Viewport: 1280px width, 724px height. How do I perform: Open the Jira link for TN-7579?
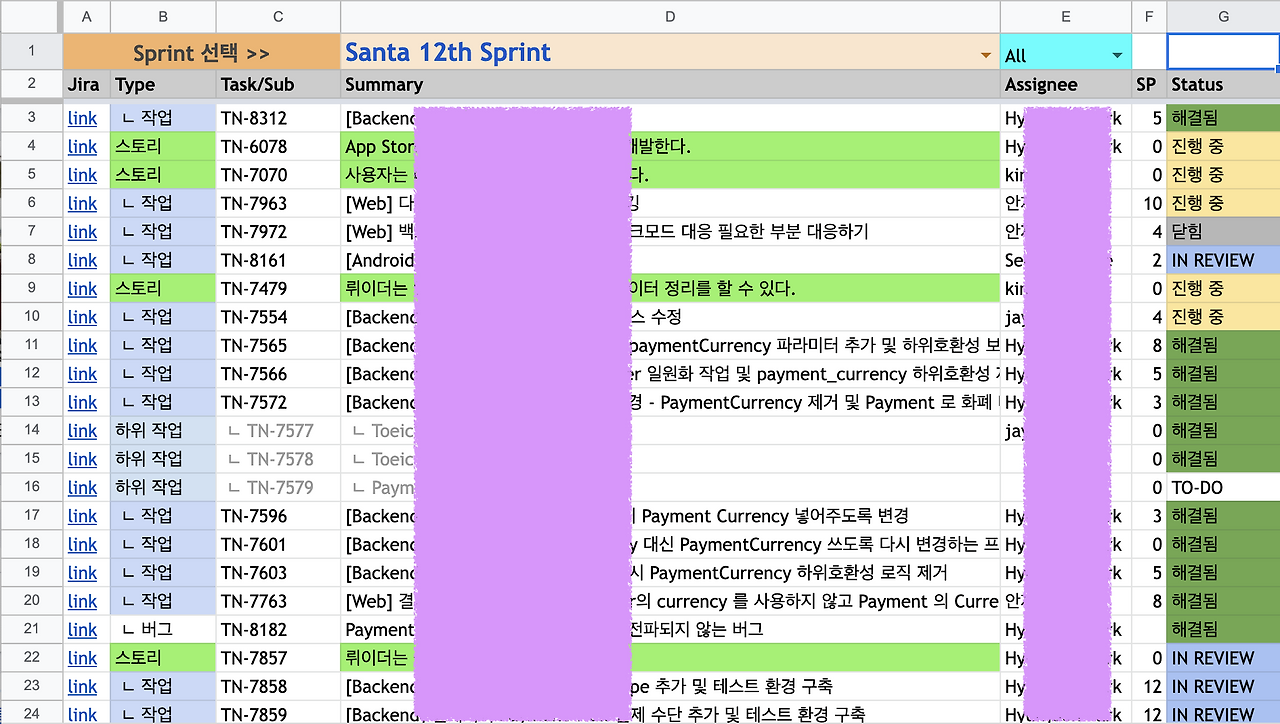tap(82, 488)
